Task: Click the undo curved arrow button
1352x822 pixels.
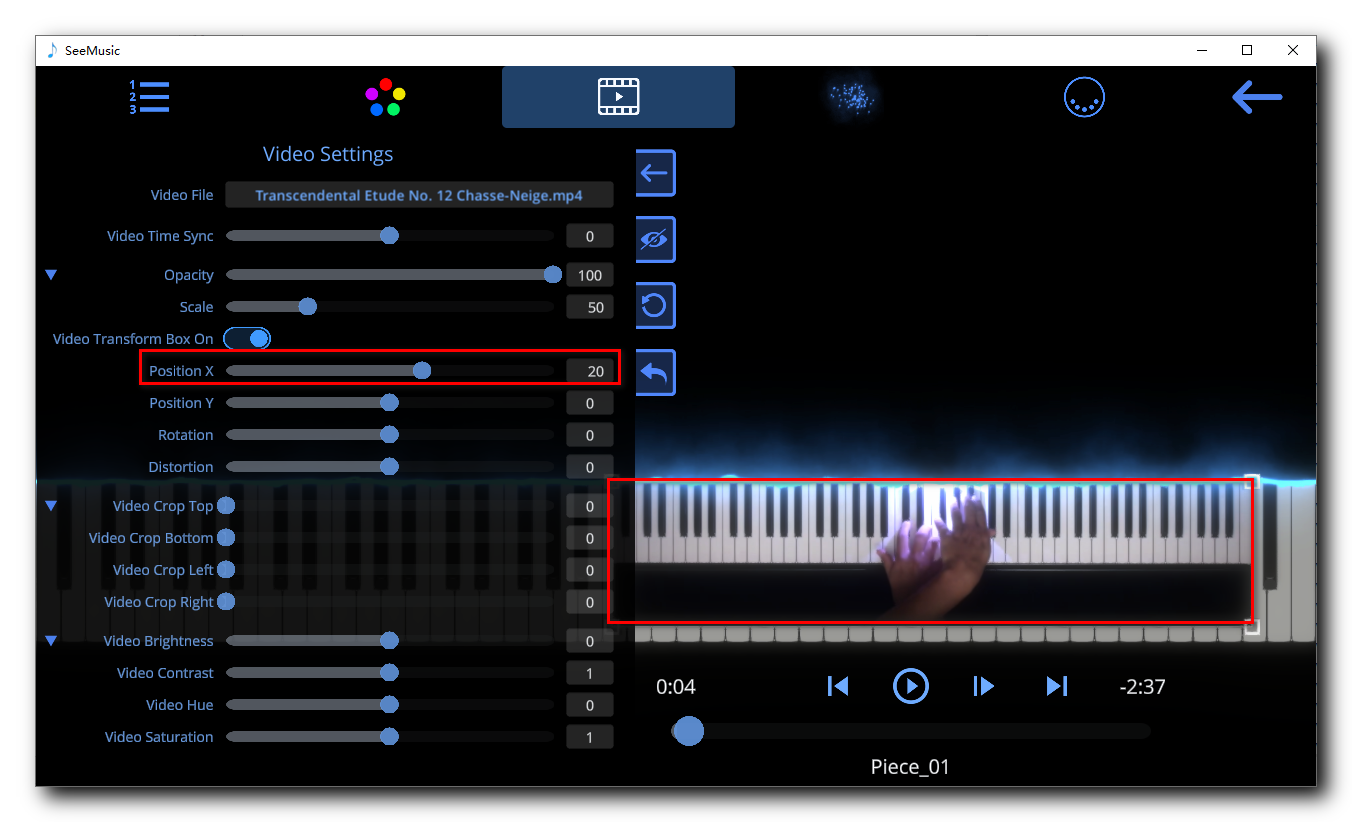Action: pyautogui.click(x=655, y=372)
